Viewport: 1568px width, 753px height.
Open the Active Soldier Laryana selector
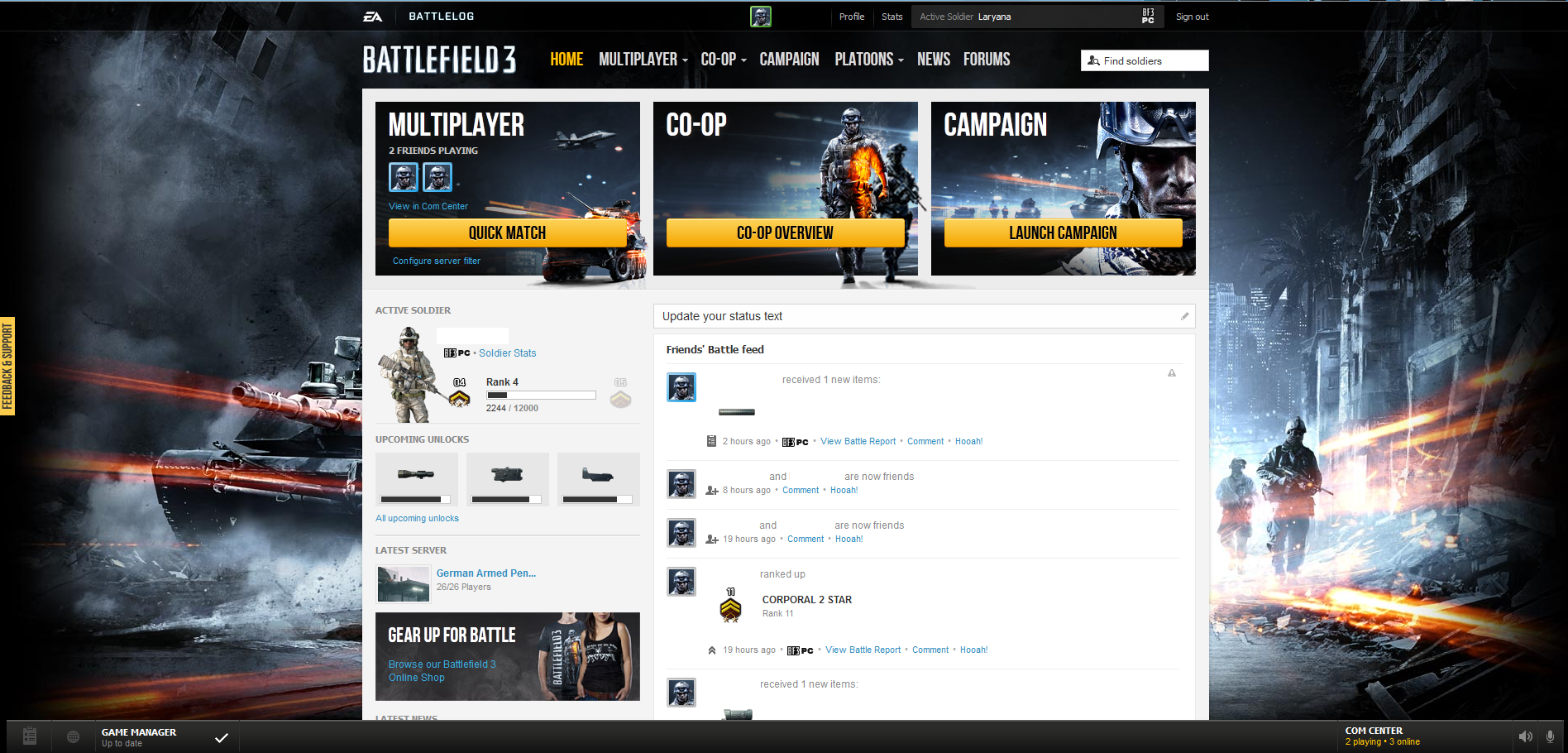click(x=1037, y=17)
